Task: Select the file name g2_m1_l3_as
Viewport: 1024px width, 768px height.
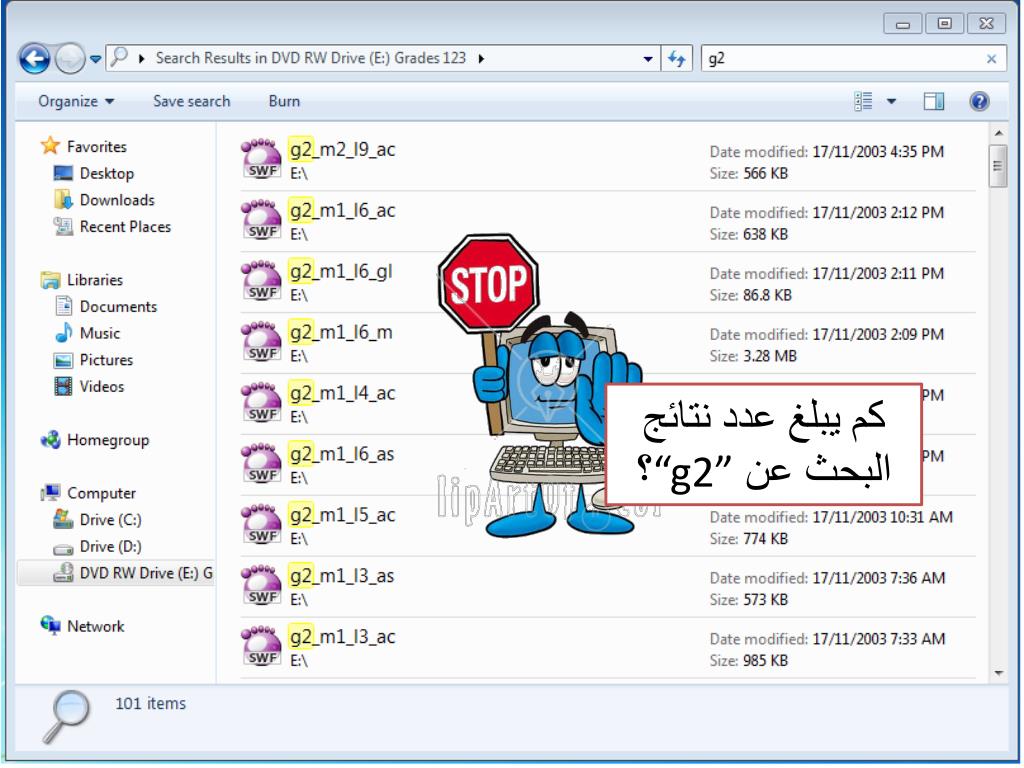Action: click(x=342, y=575)
